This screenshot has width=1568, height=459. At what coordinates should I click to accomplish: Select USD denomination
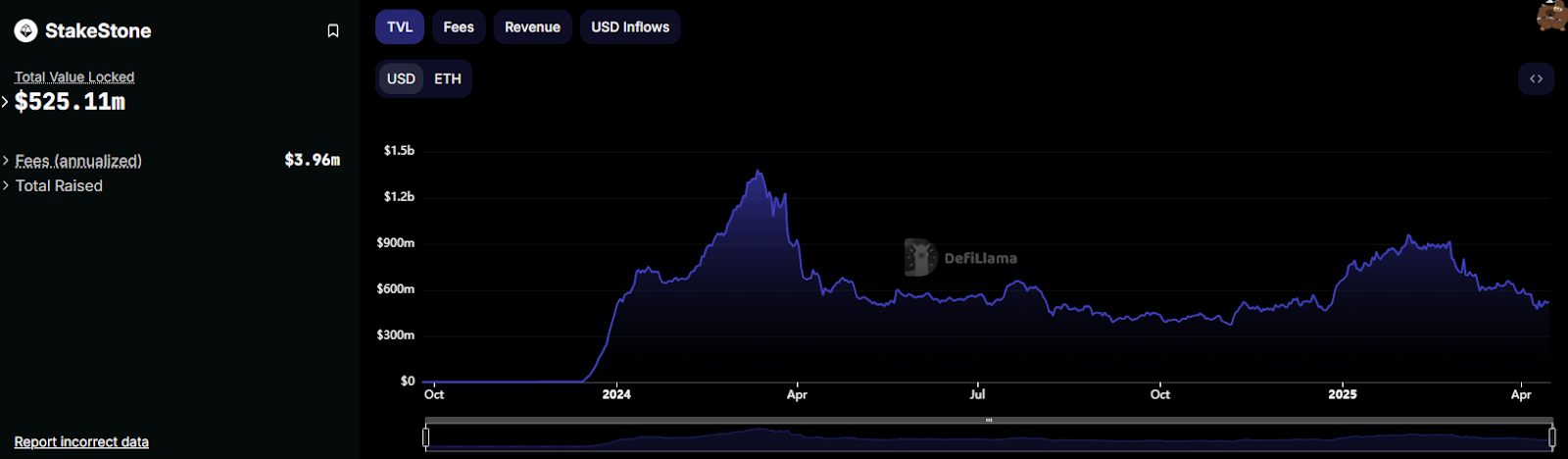pos(401,78)
